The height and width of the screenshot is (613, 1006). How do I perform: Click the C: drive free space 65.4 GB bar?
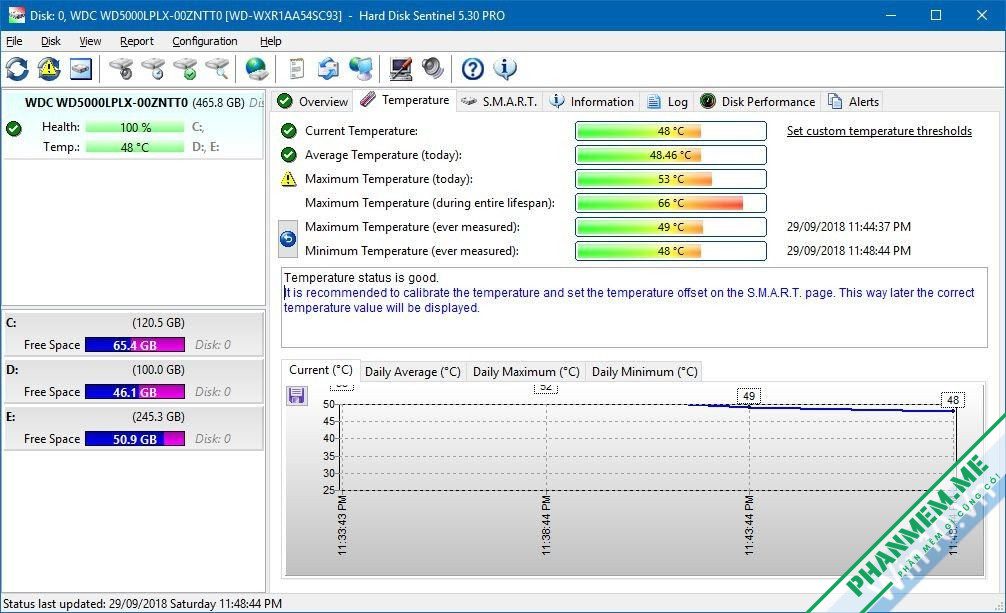pyautogui.click(x=135, y=345)
